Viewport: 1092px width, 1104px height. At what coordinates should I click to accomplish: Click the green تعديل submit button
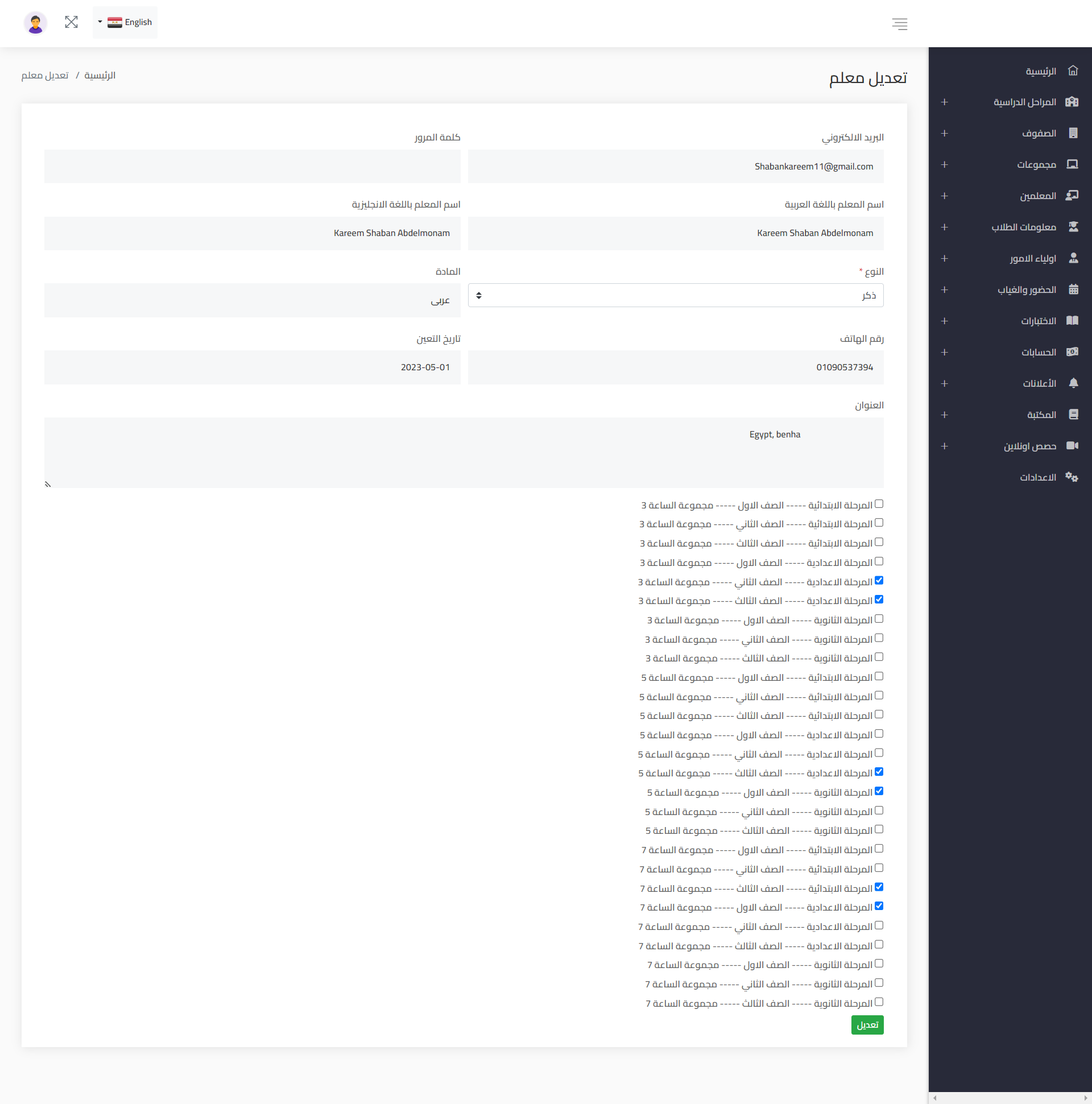coord(867,1024)
